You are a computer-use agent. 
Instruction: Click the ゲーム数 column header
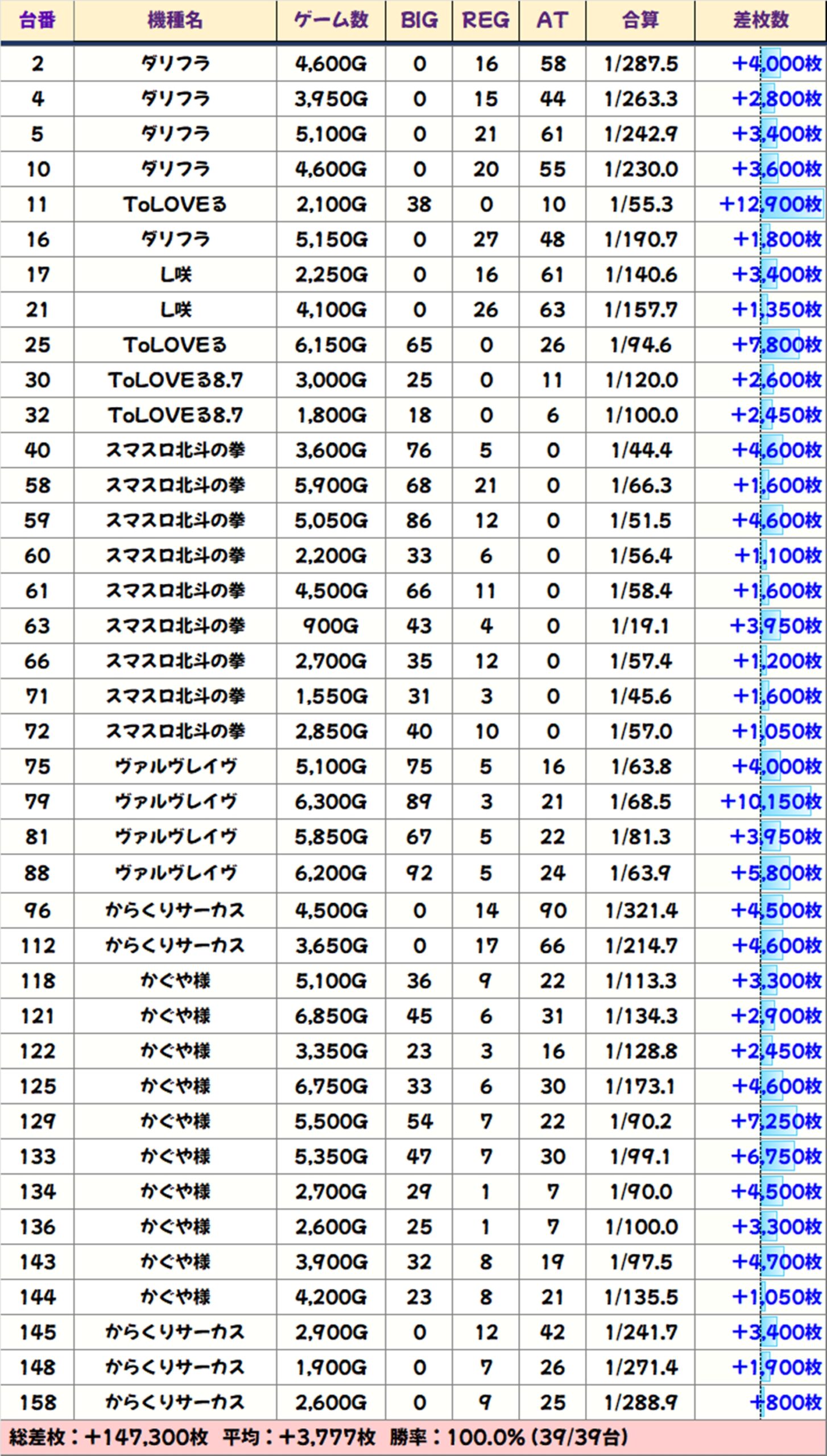[x=331, y=20]
